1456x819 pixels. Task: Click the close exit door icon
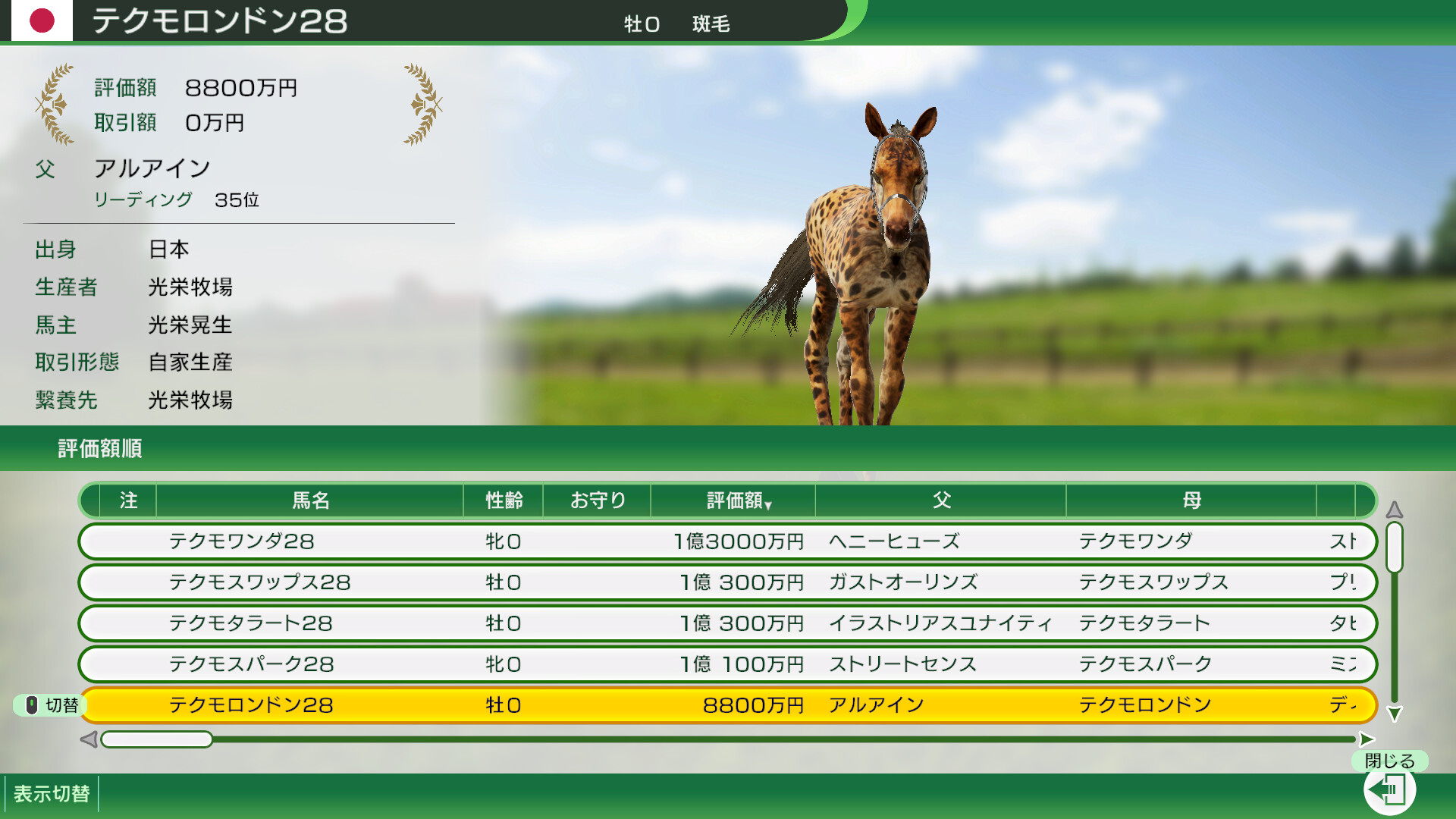(1389, 791)
